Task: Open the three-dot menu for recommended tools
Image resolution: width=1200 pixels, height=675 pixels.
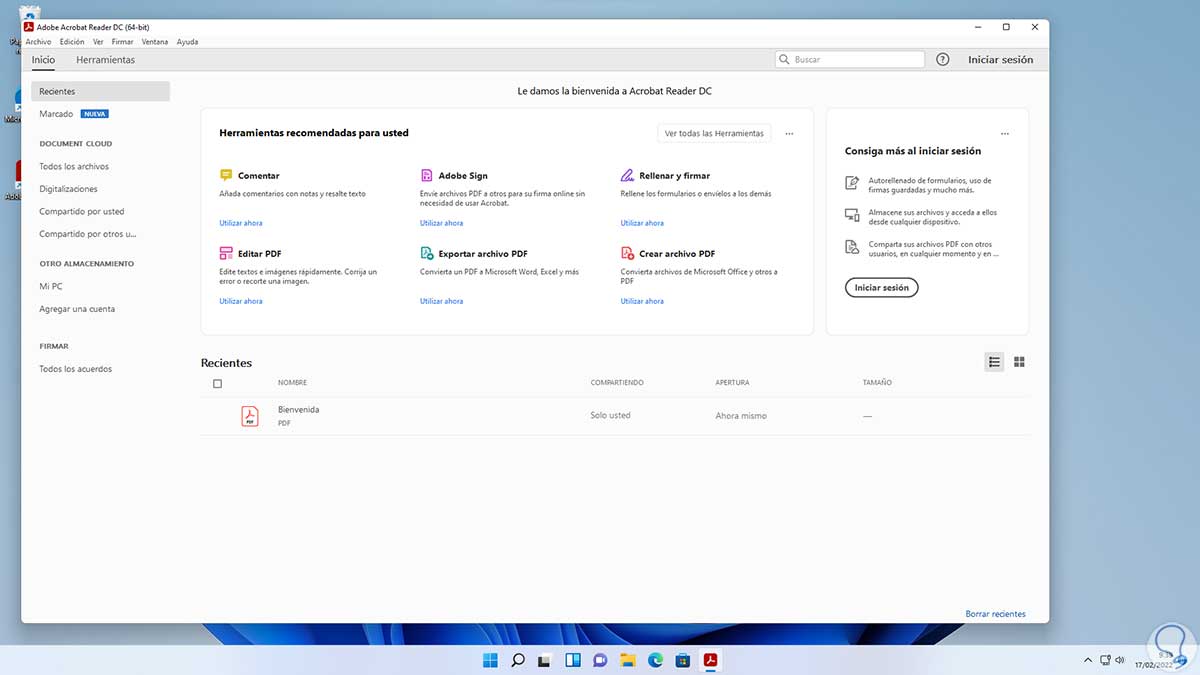Action: [x=789, y=133]
